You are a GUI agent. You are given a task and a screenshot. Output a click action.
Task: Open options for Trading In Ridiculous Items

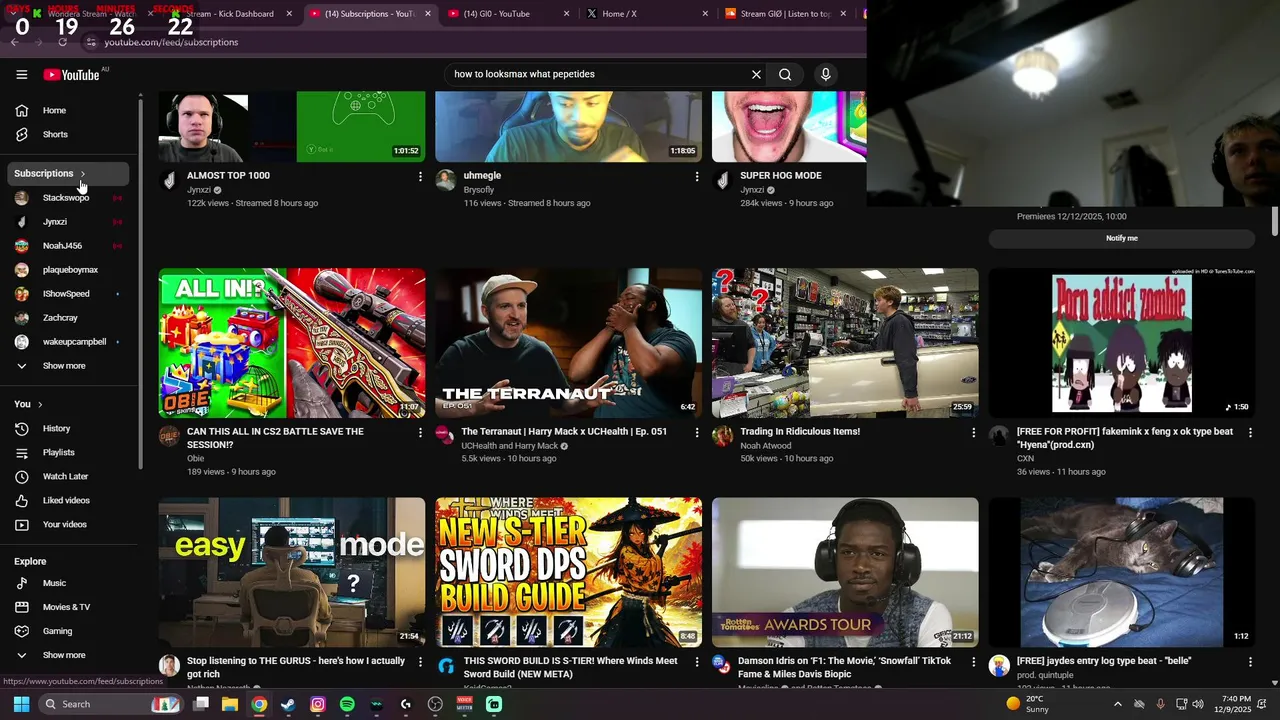(973, 433)
